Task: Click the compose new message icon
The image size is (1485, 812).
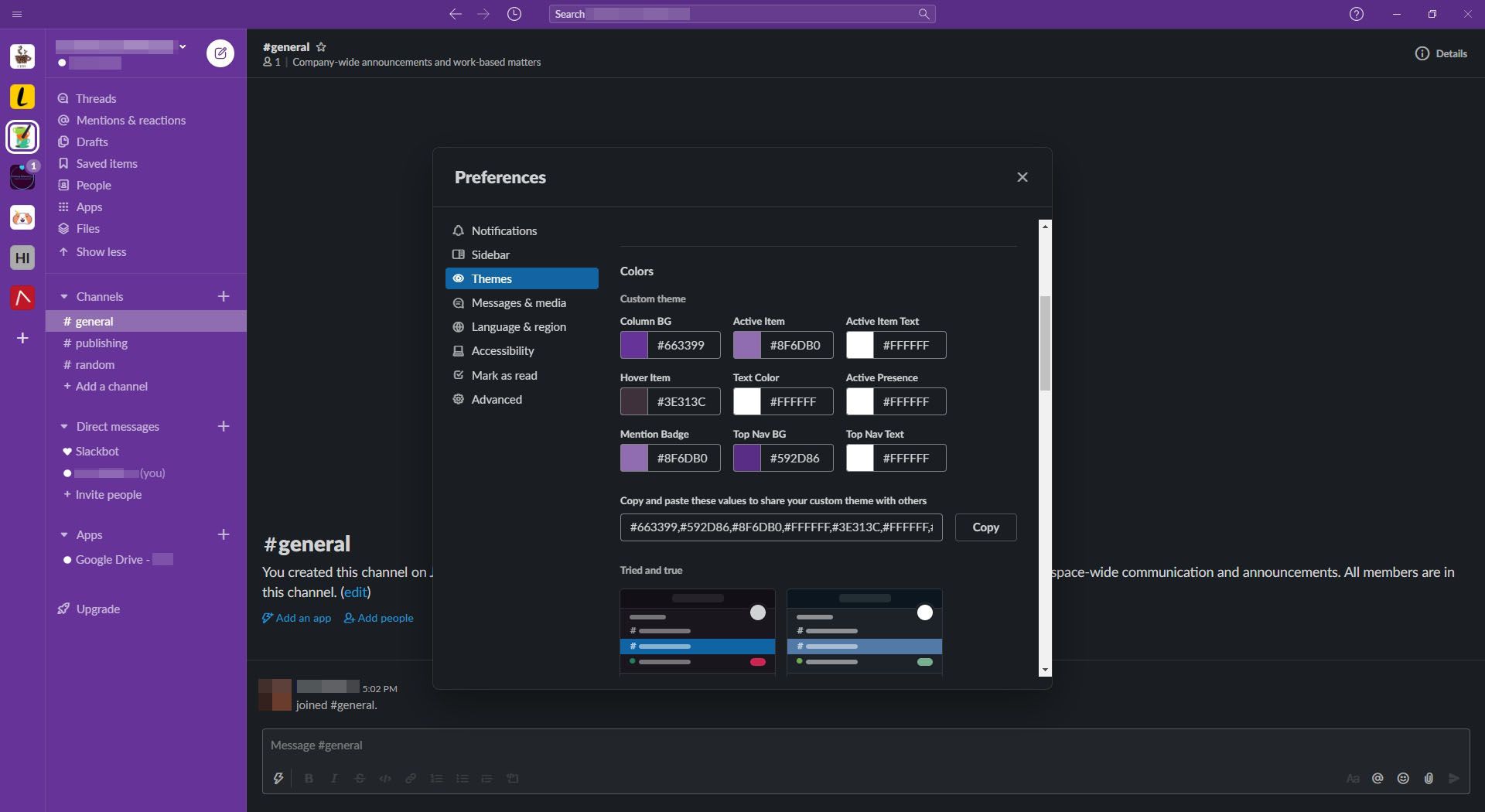Action: 220,53
